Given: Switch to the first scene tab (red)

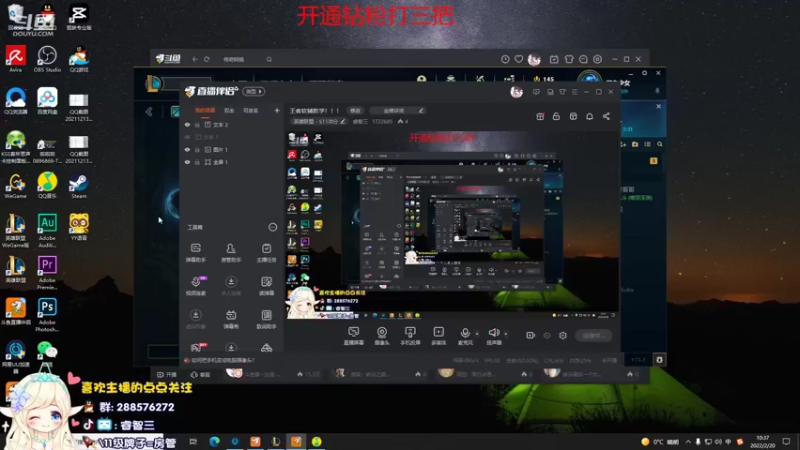Looking at the screenshot, I should 205,110.
